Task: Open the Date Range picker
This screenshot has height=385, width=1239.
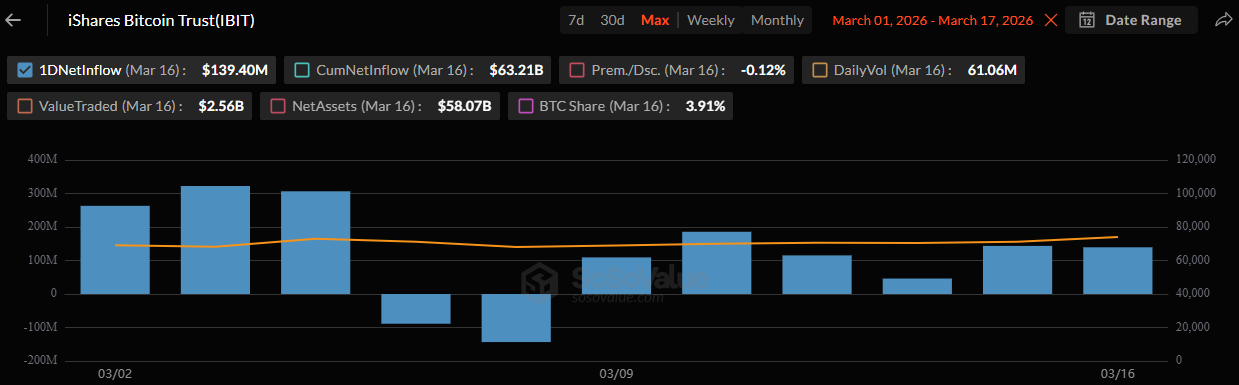Action: click(1131, 20)
